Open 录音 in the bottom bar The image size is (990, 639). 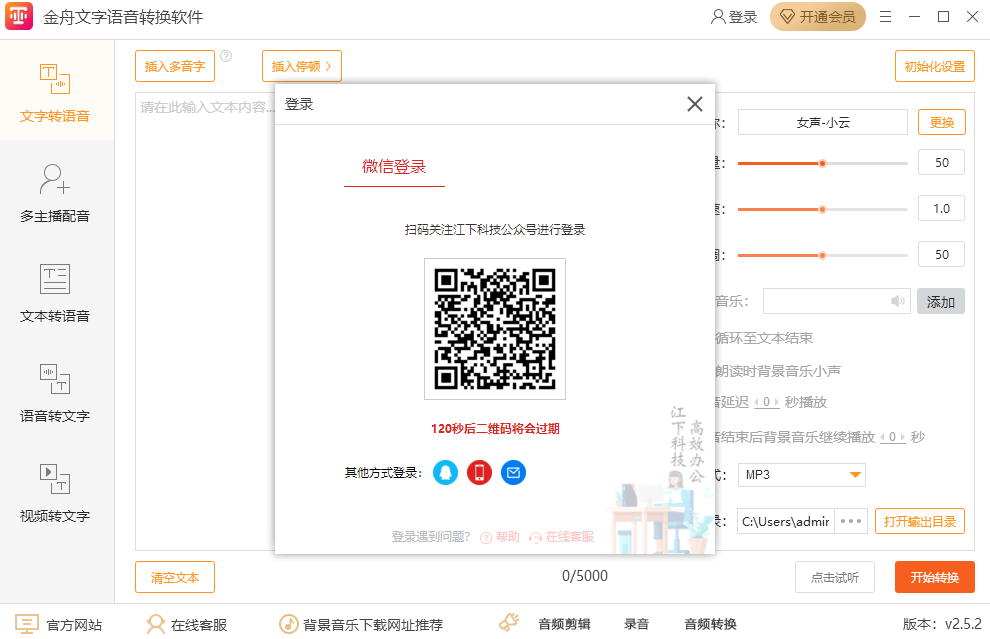[636, 624]
